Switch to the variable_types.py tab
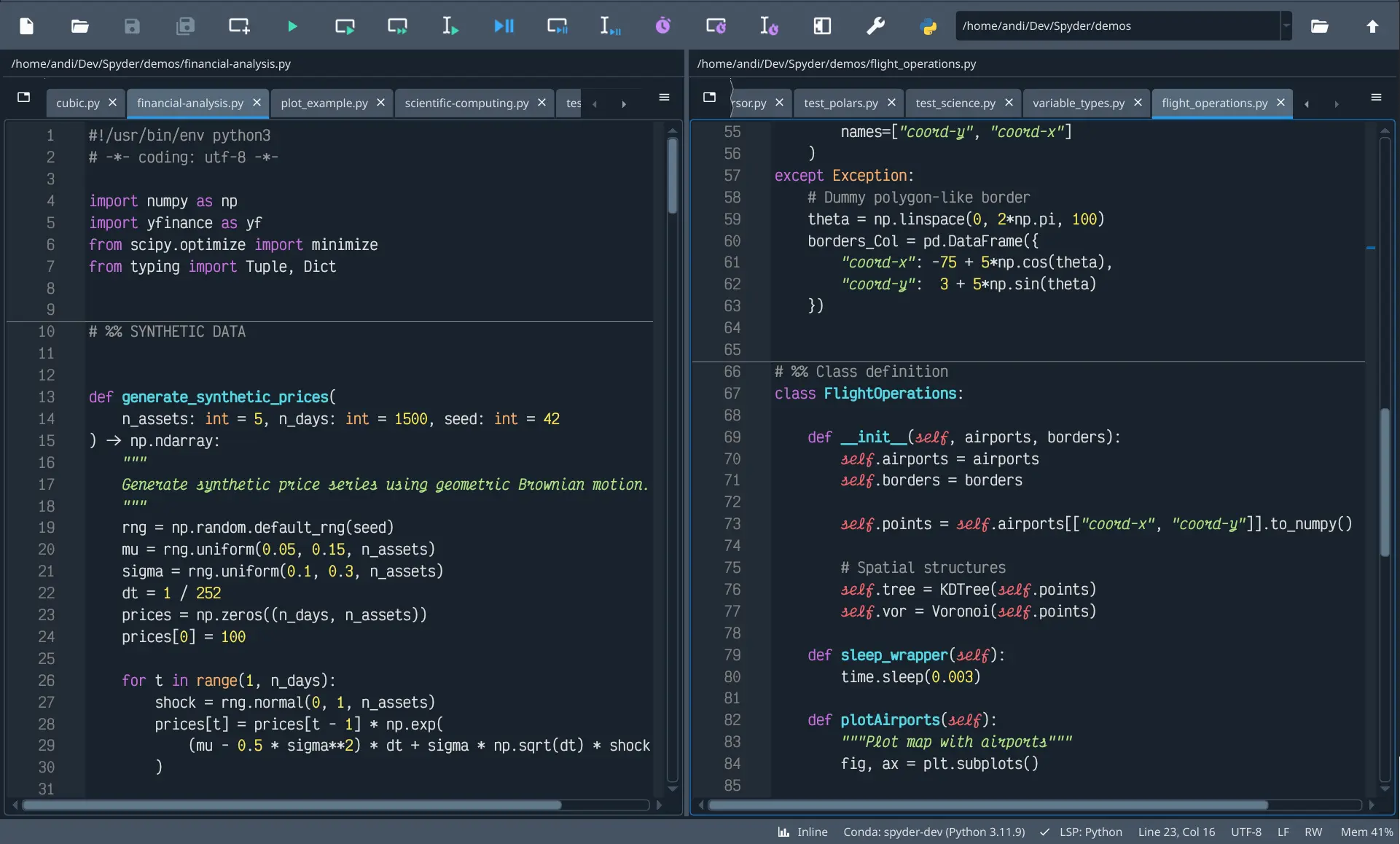Screen dimensions: 1400x844 point(1079,103)
